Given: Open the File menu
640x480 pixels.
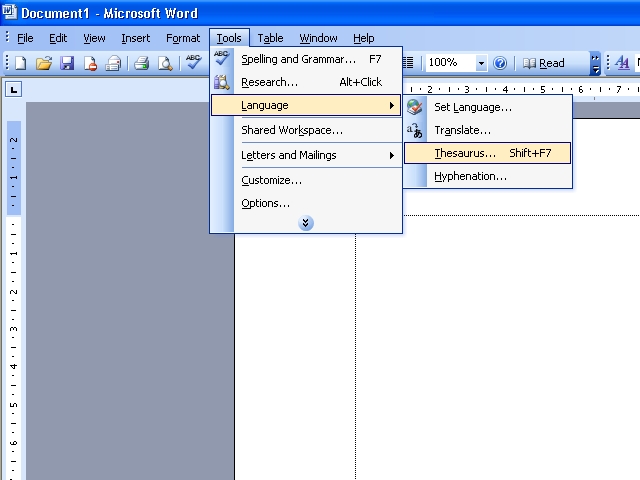Looking at the screenshot, I should pos(25,38).
